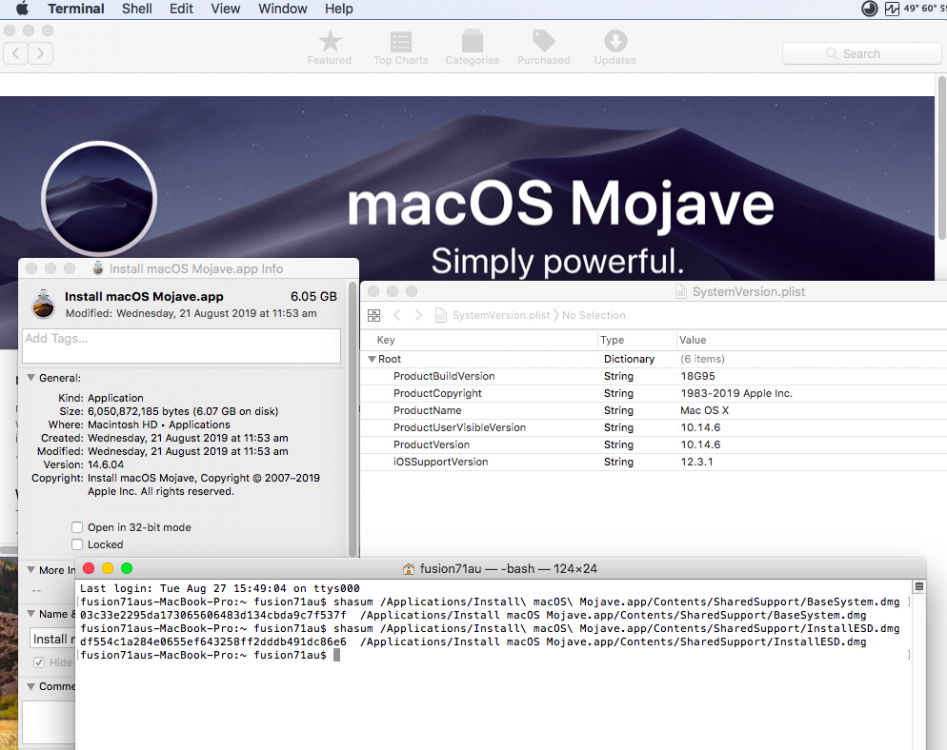
Task: Click the Mac OS X value cell
Action: tap(704, 411)
